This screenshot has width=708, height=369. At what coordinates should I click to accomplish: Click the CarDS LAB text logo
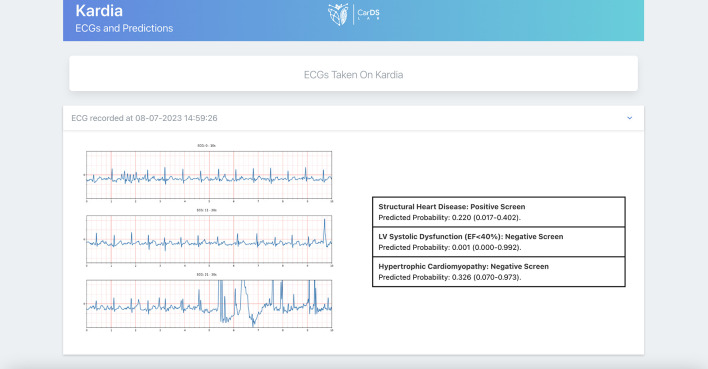pos(368,14)
